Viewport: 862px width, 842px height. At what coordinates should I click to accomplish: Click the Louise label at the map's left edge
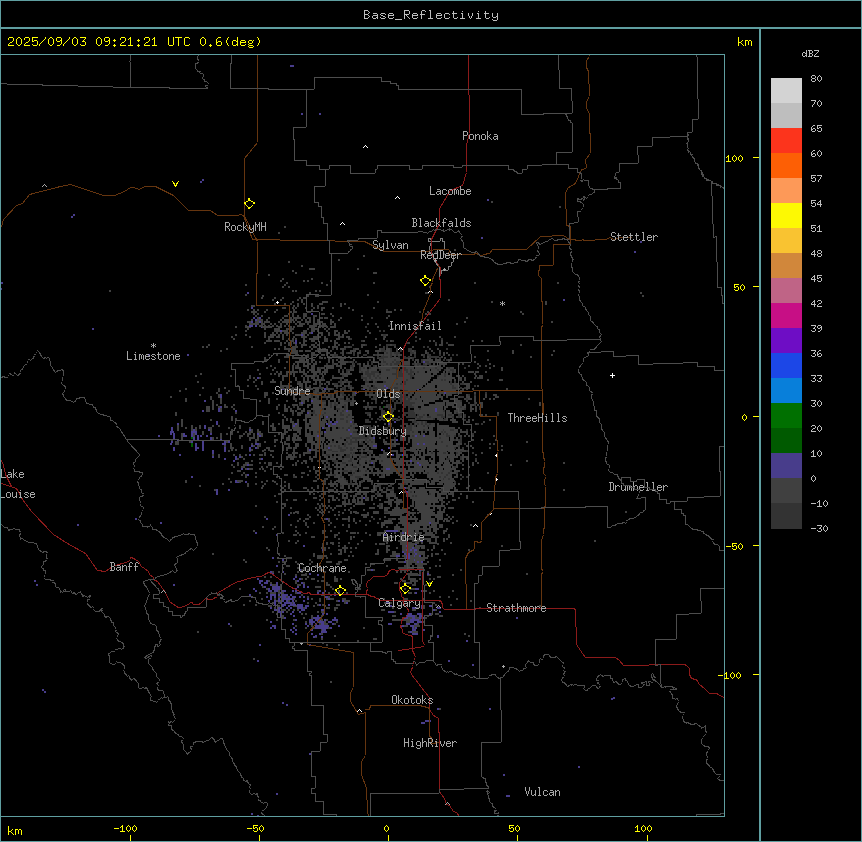click(x=18, y=494)
